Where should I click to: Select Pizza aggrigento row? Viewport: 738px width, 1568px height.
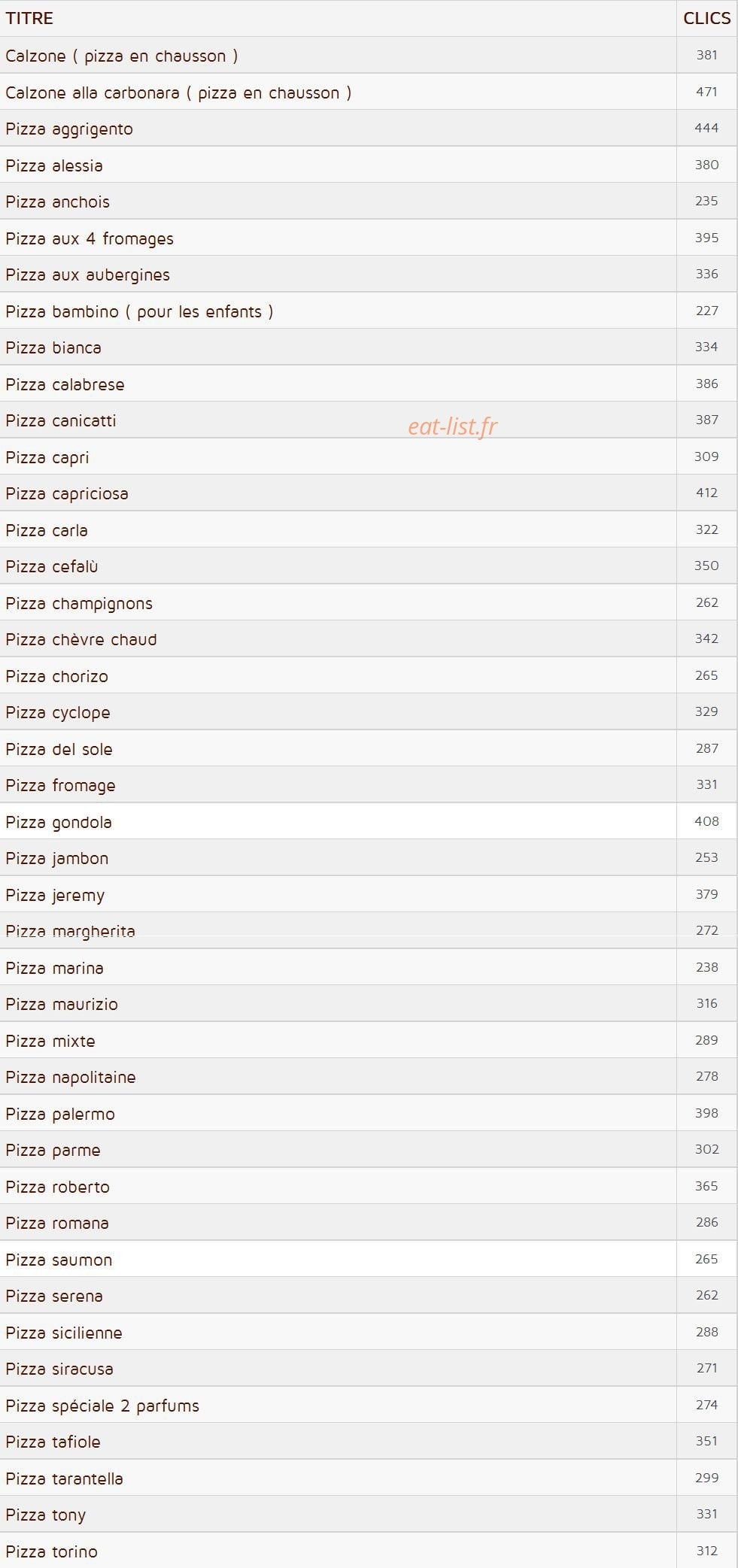point(369,128)
